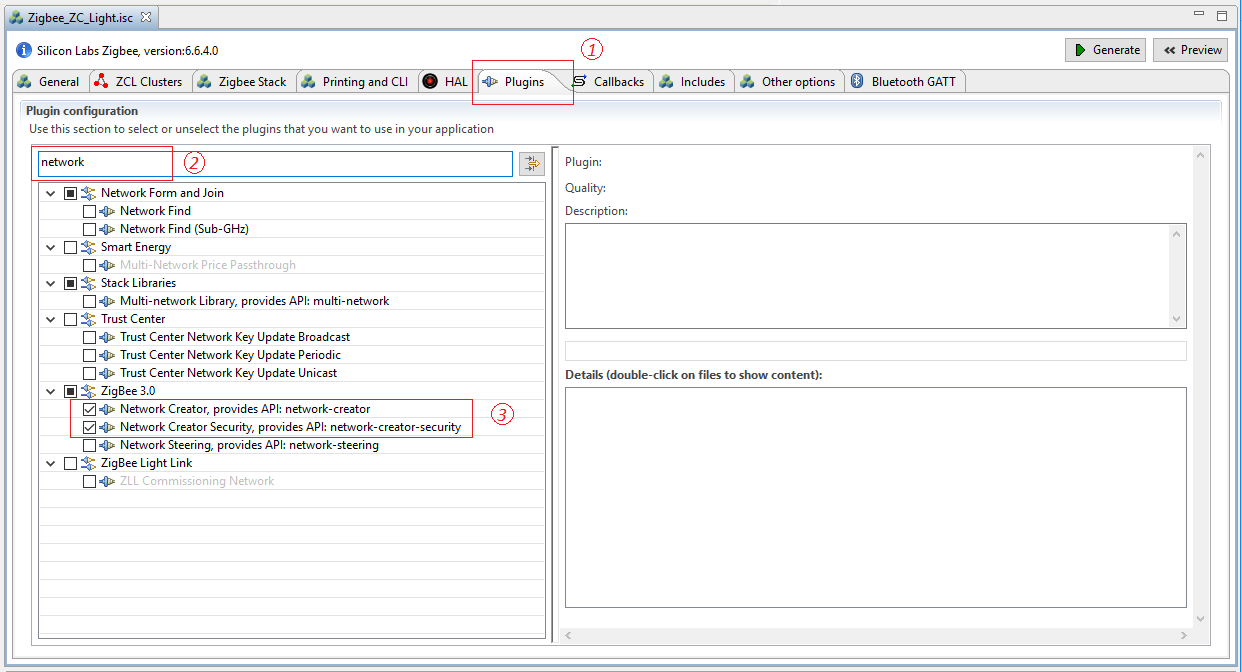Screen dimensions: 1242x672
Task: Click the Preview button
Action: click(1190, 50)
